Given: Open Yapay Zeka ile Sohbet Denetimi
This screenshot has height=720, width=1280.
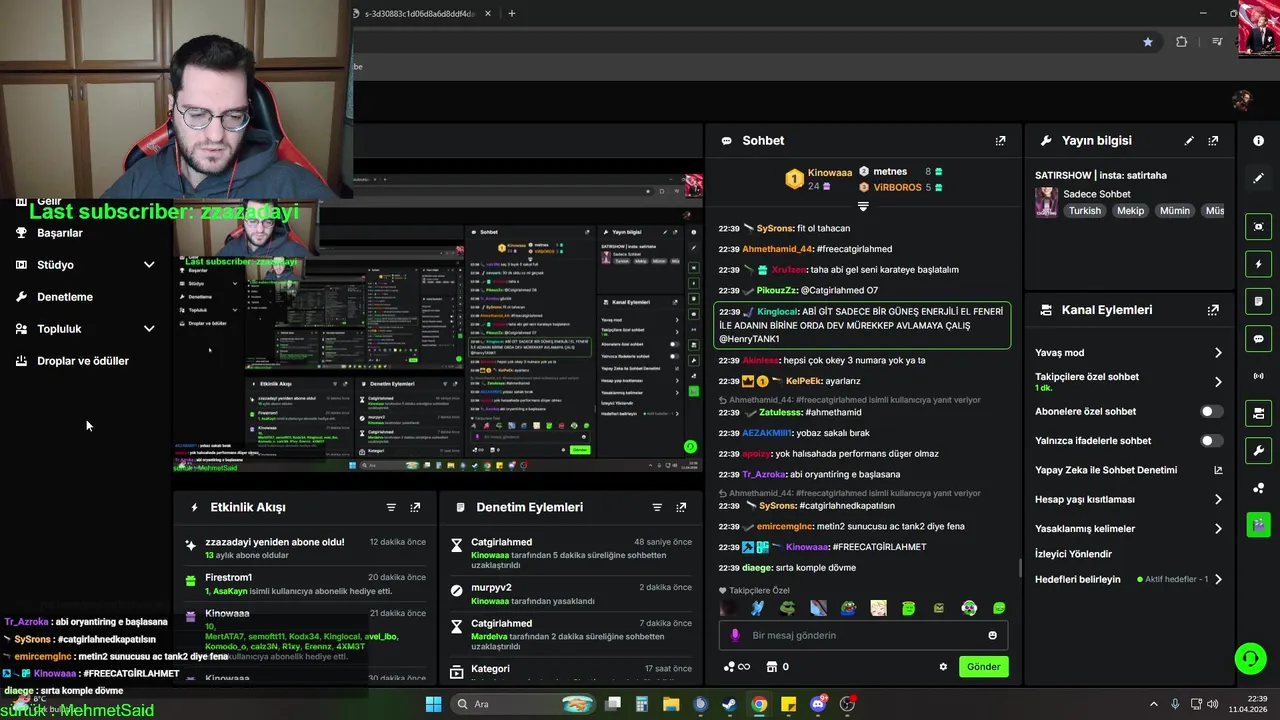Looking at the screenshot, I should click(1128, 470).
